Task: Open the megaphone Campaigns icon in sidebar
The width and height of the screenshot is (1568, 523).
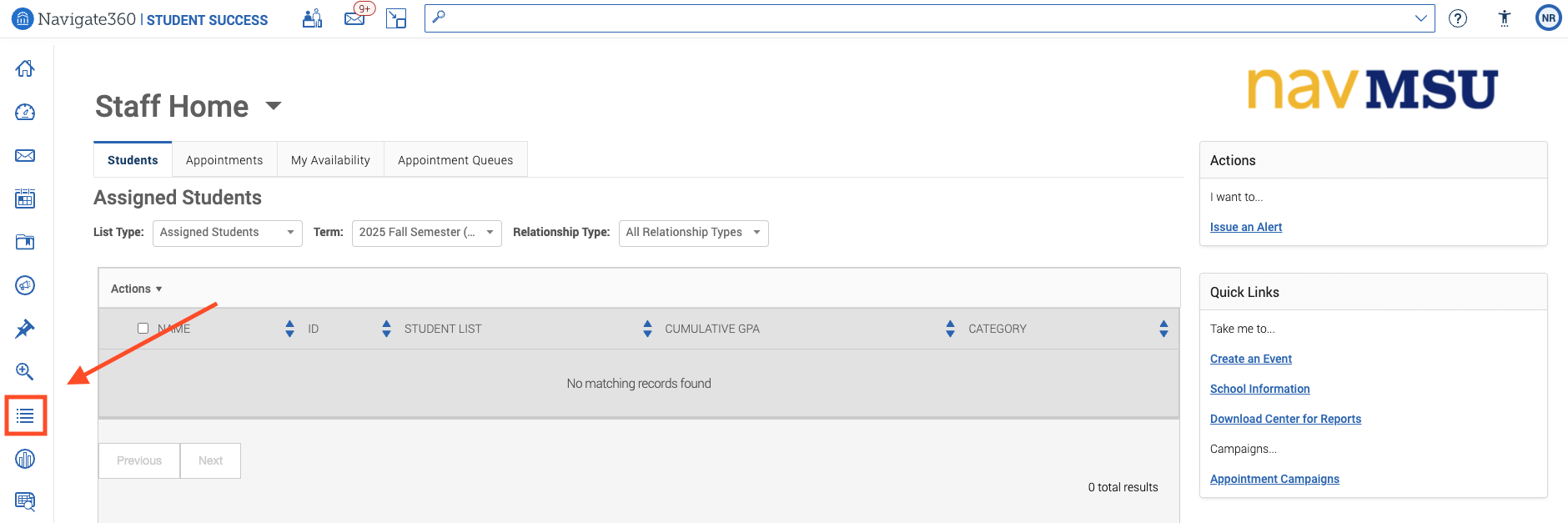Action: [x=25, y=285]
